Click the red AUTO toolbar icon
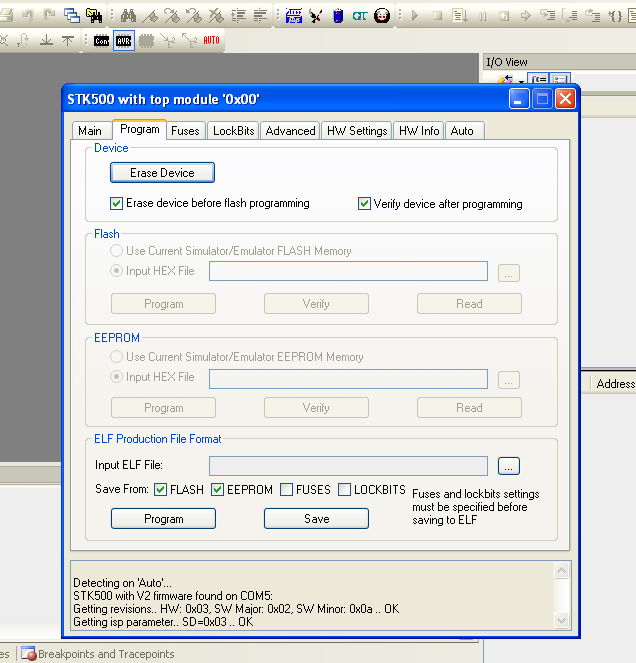The width and height of the screenshot is (636, 663). 212,41
